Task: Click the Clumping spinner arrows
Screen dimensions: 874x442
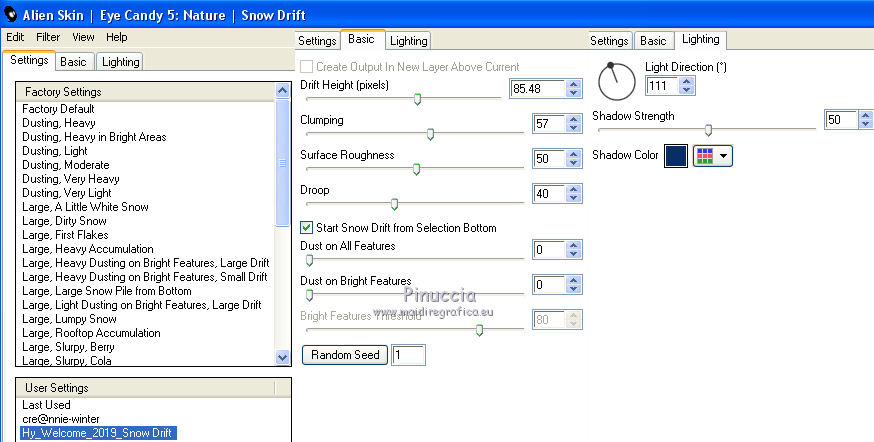Action: click(x=574, y=124)
